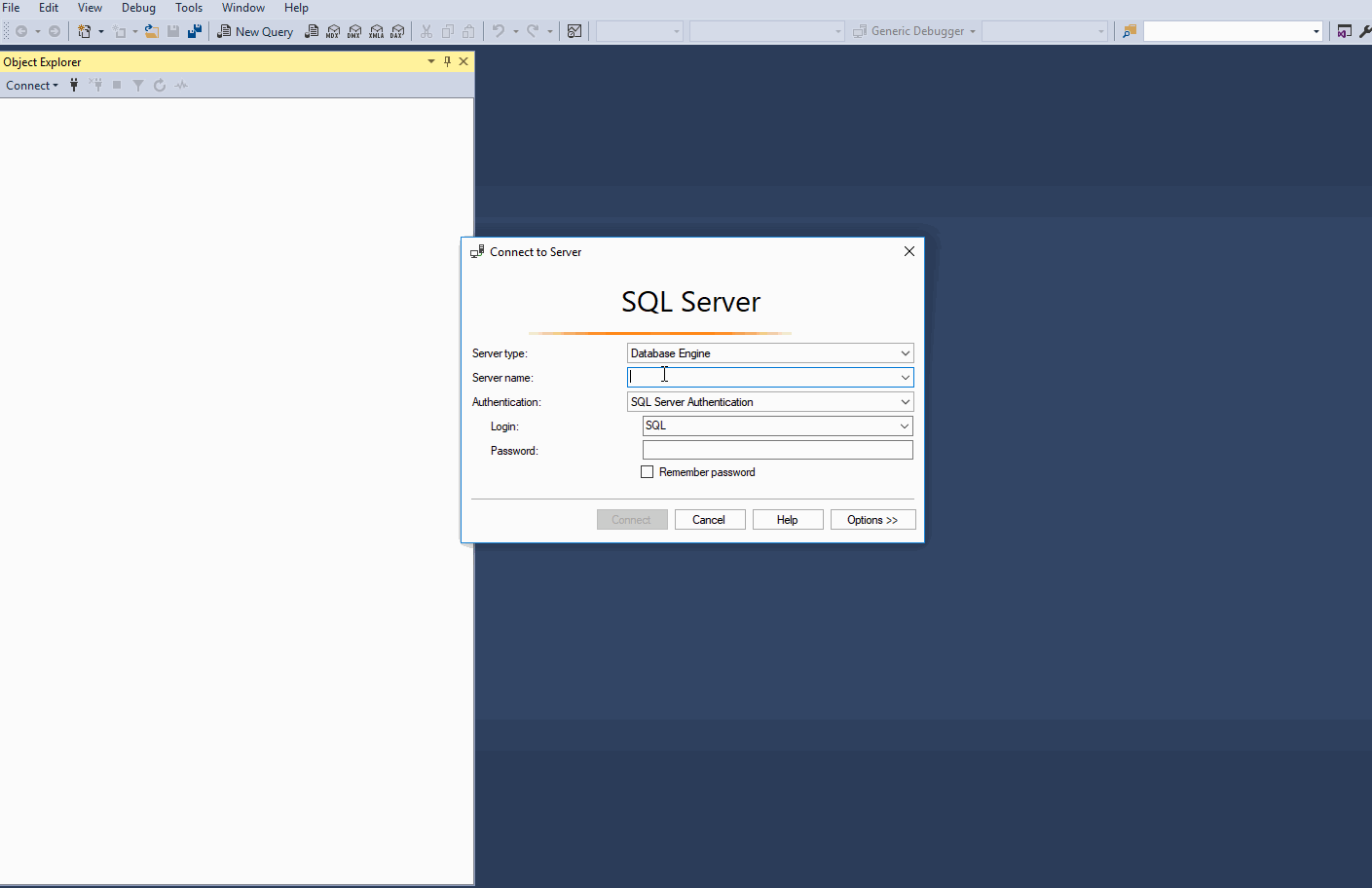Open the Tools menu

(189, 8)
